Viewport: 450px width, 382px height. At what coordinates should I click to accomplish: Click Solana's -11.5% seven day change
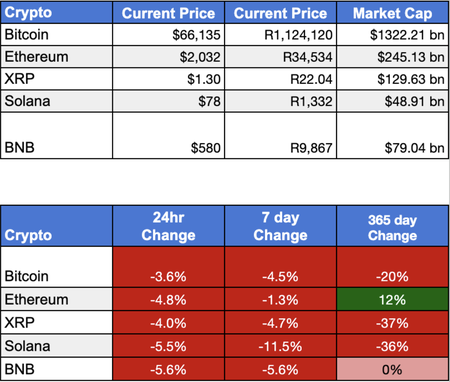coord(281,346)
